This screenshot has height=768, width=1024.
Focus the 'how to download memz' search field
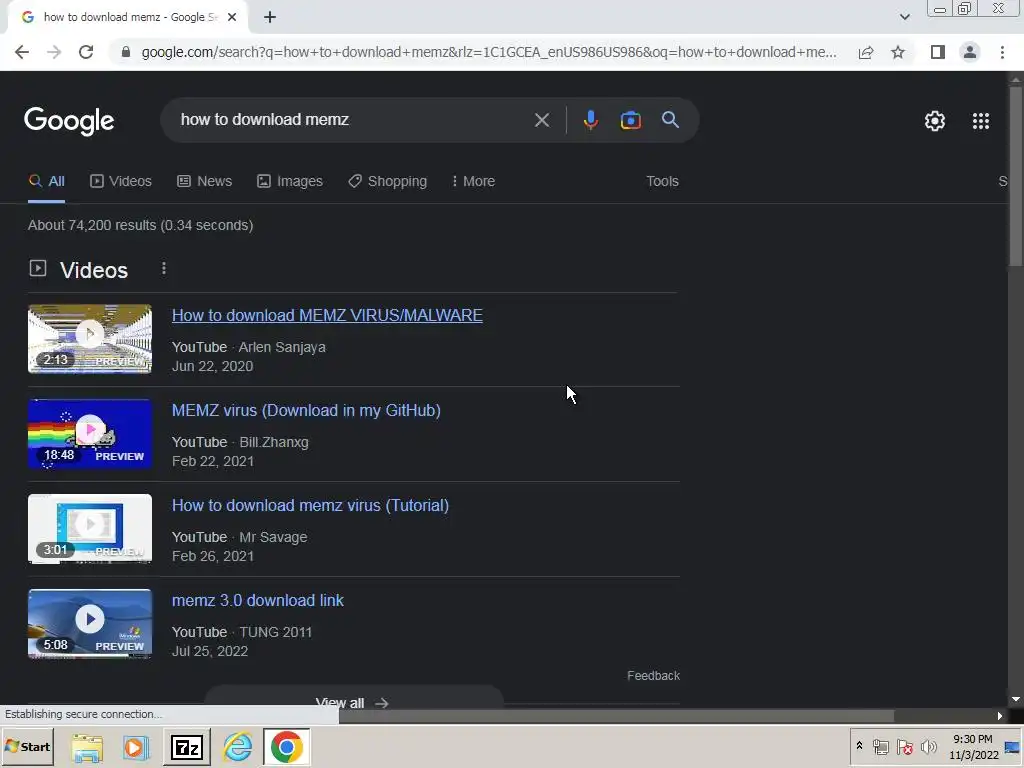point(353,120)
